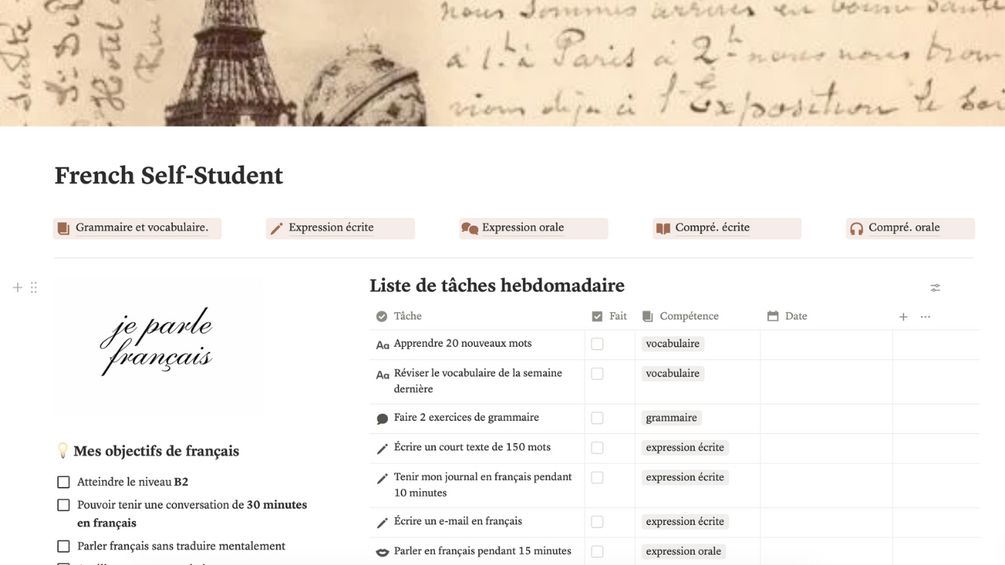
Task: Check Fait for Parler en français pendant 15 minutes
Action: (597, 551)
